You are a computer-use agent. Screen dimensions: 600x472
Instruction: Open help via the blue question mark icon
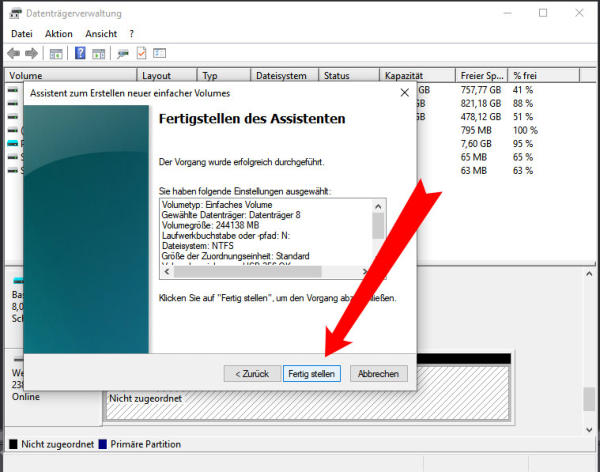click(80, 53)
